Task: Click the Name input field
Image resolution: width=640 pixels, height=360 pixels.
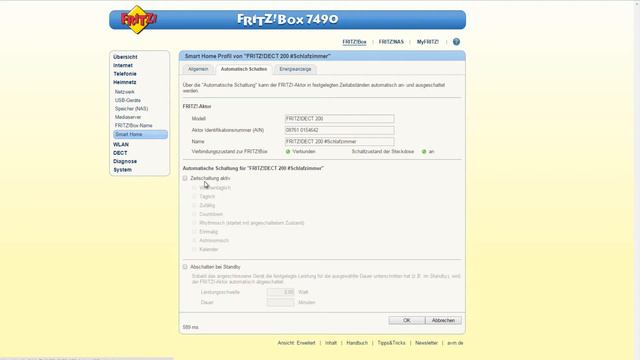Action: pyautogui.click(x=339, y=142)
